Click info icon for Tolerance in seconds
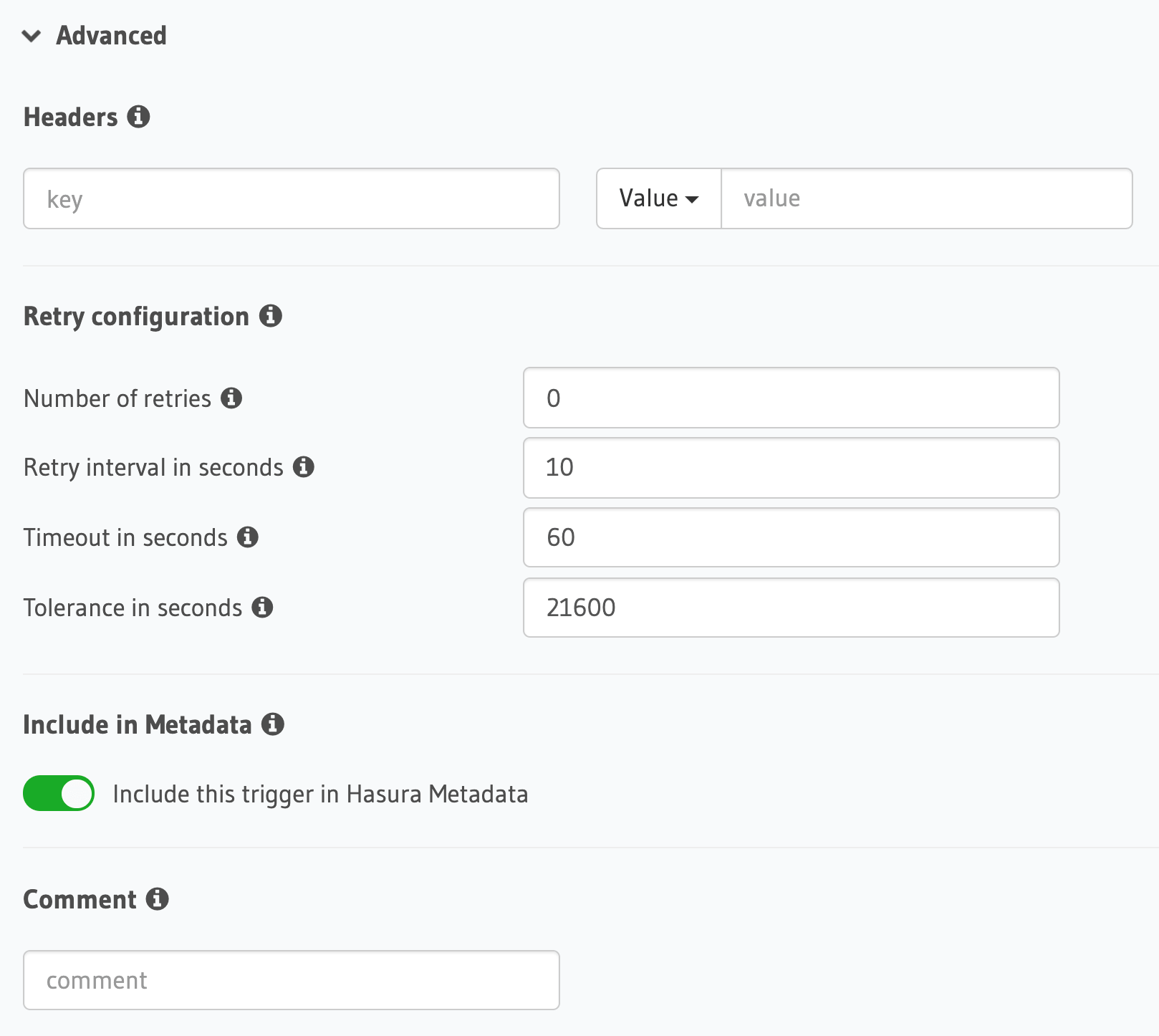The height and width of the screenshot is (1036, 1159). 262,608
